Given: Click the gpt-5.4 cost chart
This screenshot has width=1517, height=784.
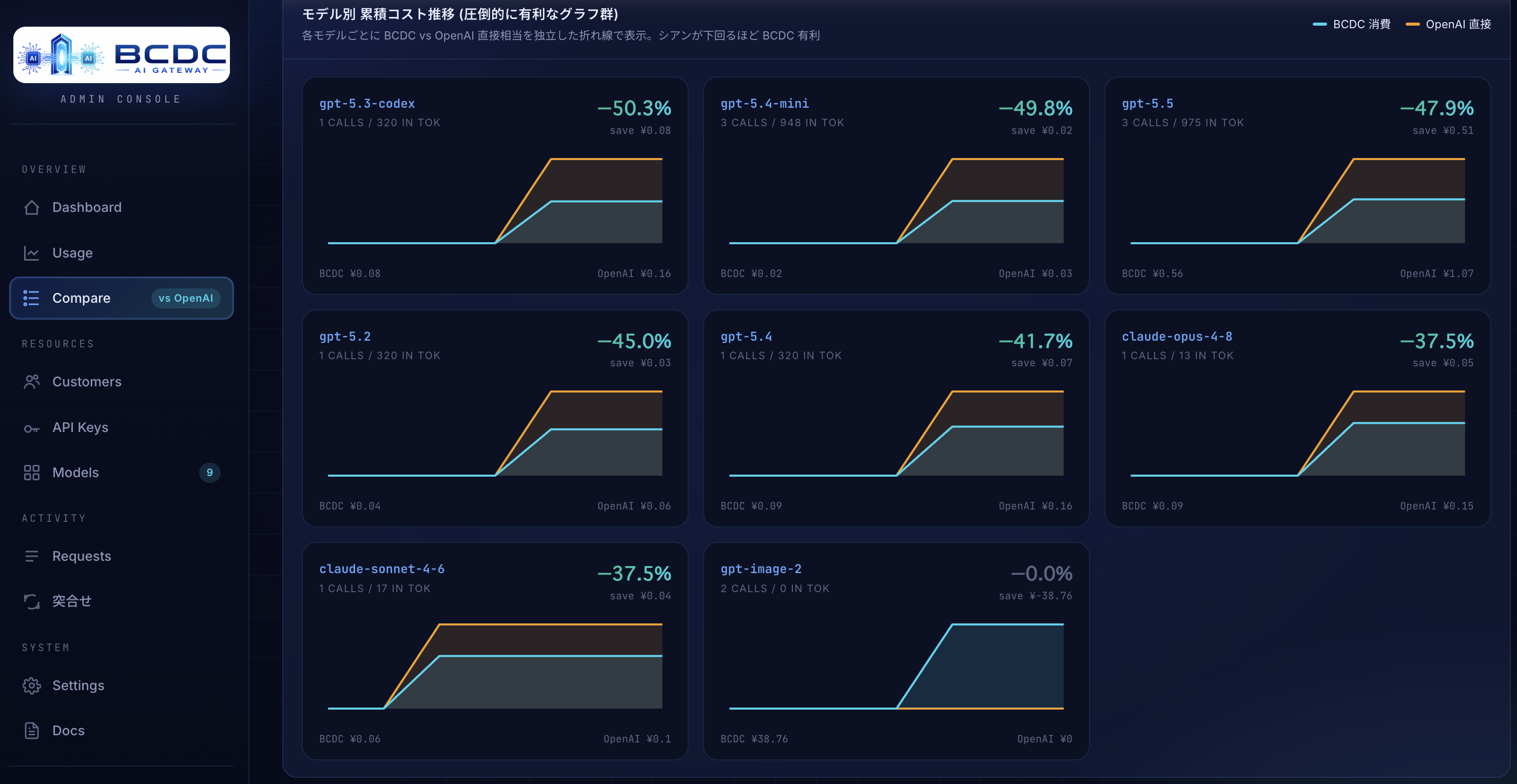Looking at the screenshot, I should pyautogui.click(x=896, y=433).
